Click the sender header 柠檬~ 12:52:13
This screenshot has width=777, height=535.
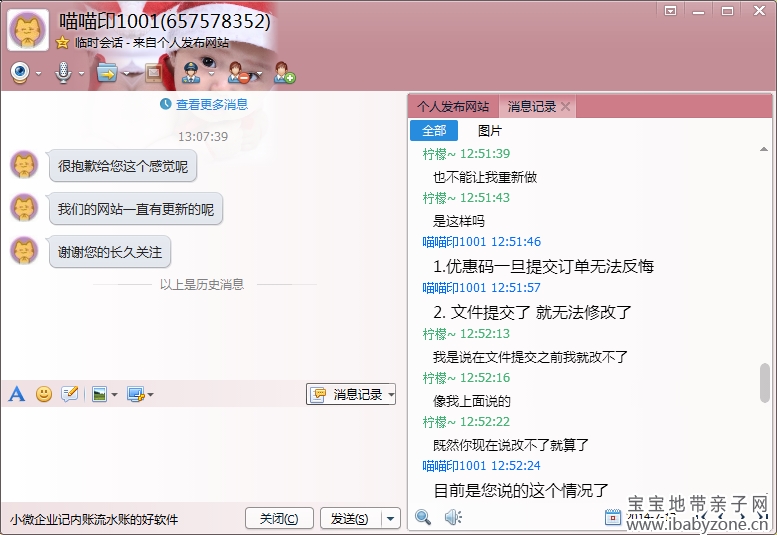point(466,334)
